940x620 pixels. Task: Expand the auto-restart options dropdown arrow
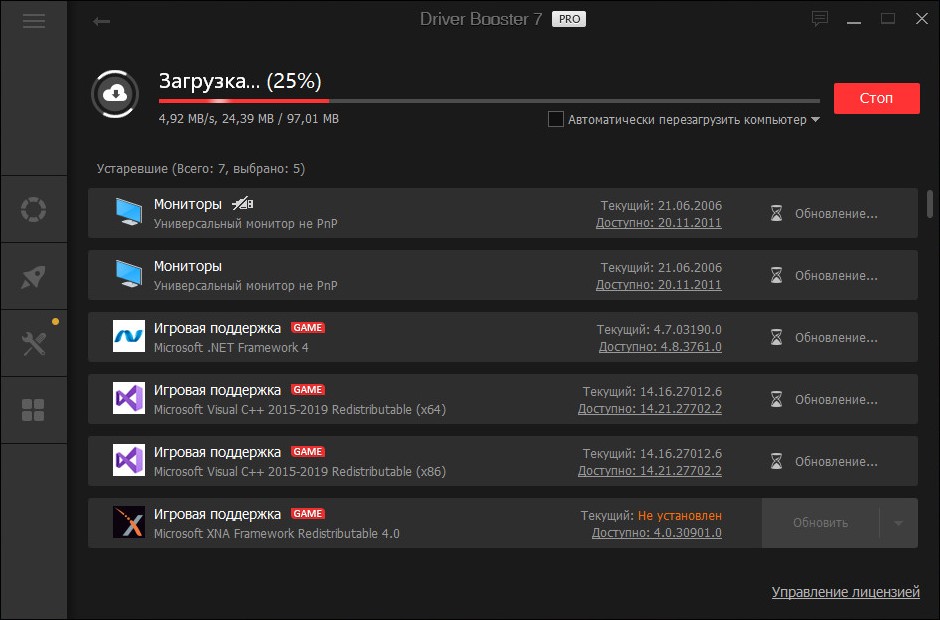pos(816,120)
